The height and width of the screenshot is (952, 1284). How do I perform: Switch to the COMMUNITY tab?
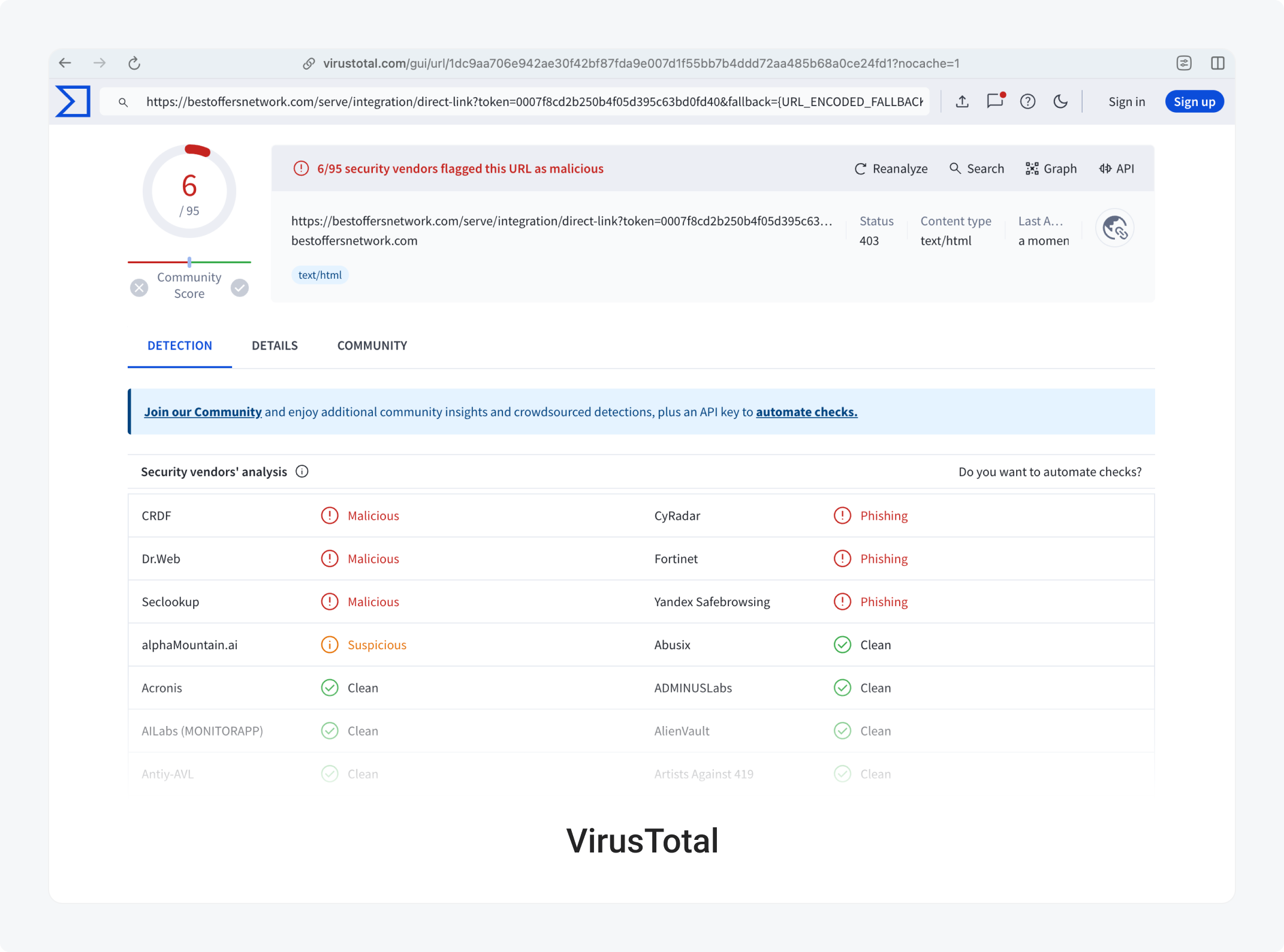point(372,345)
